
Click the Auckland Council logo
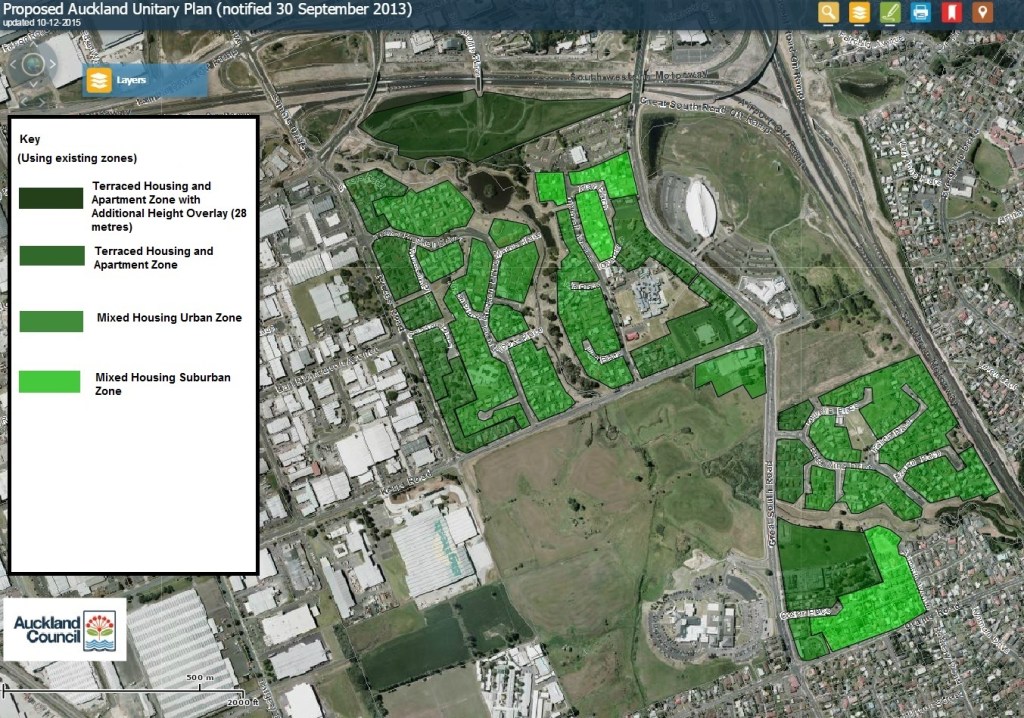point(66,631)
